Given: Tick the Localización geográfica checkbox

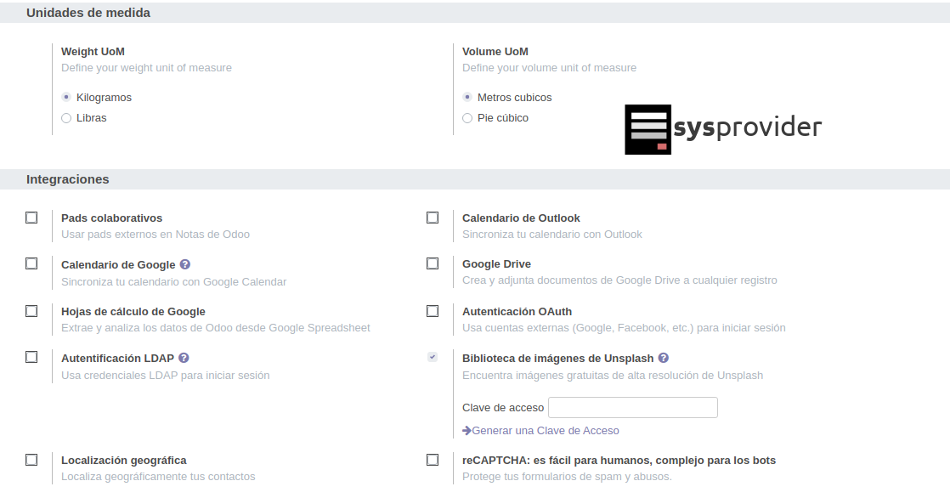Looking at the screenshot, I should click(32, 460).
